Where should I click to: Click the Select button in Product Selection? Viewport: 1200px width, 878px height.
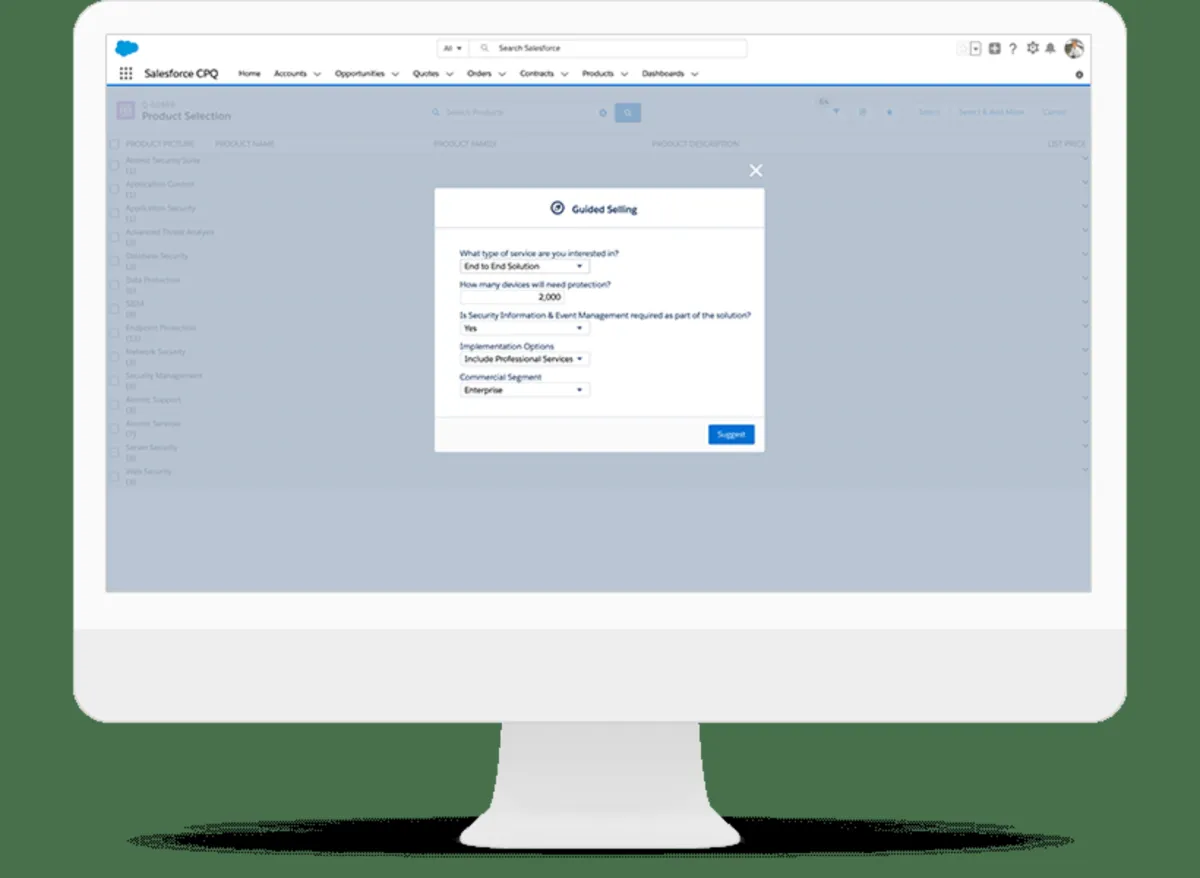coord(929,112)
